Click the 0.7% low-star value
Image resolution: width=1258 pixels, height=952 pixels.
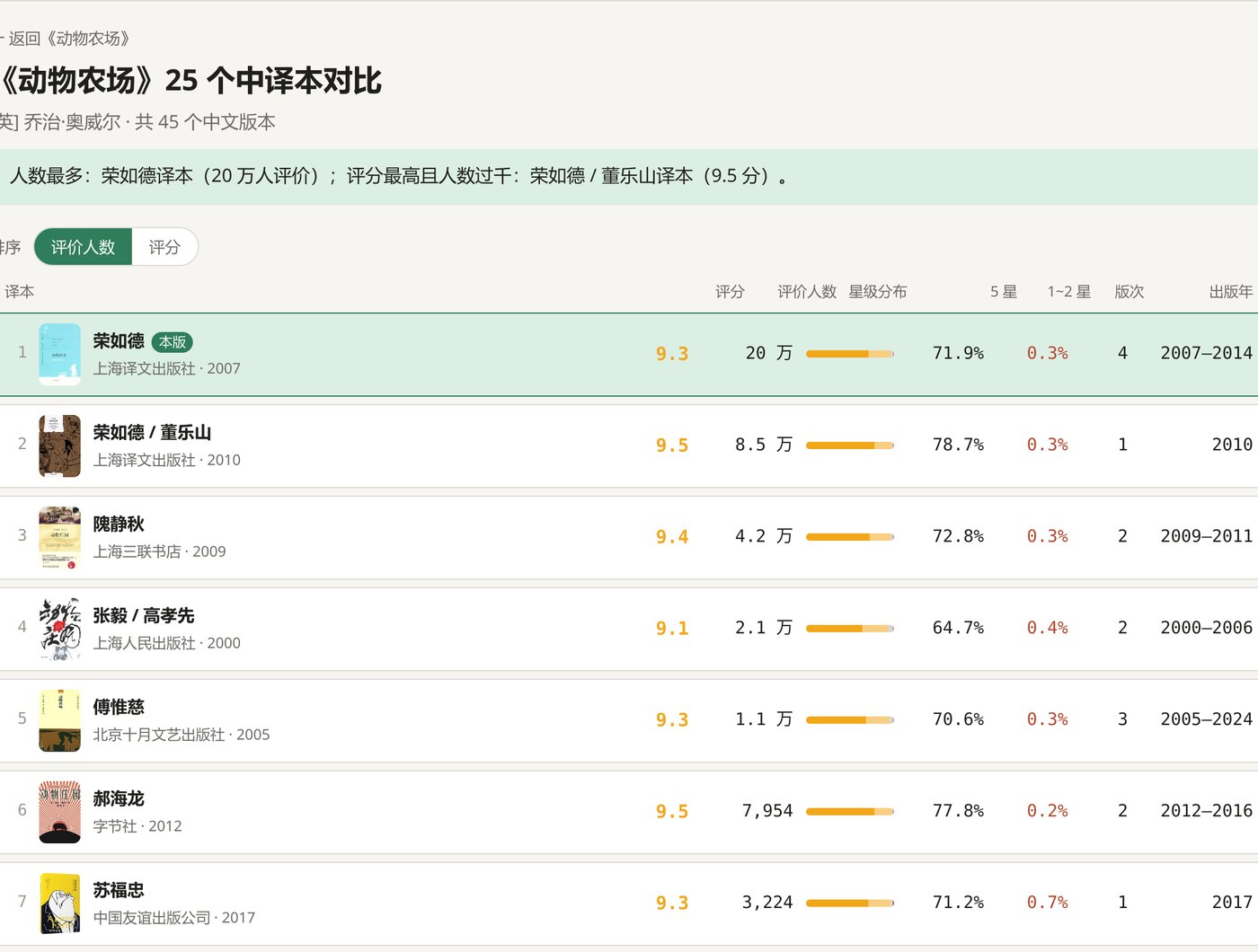1048,903
